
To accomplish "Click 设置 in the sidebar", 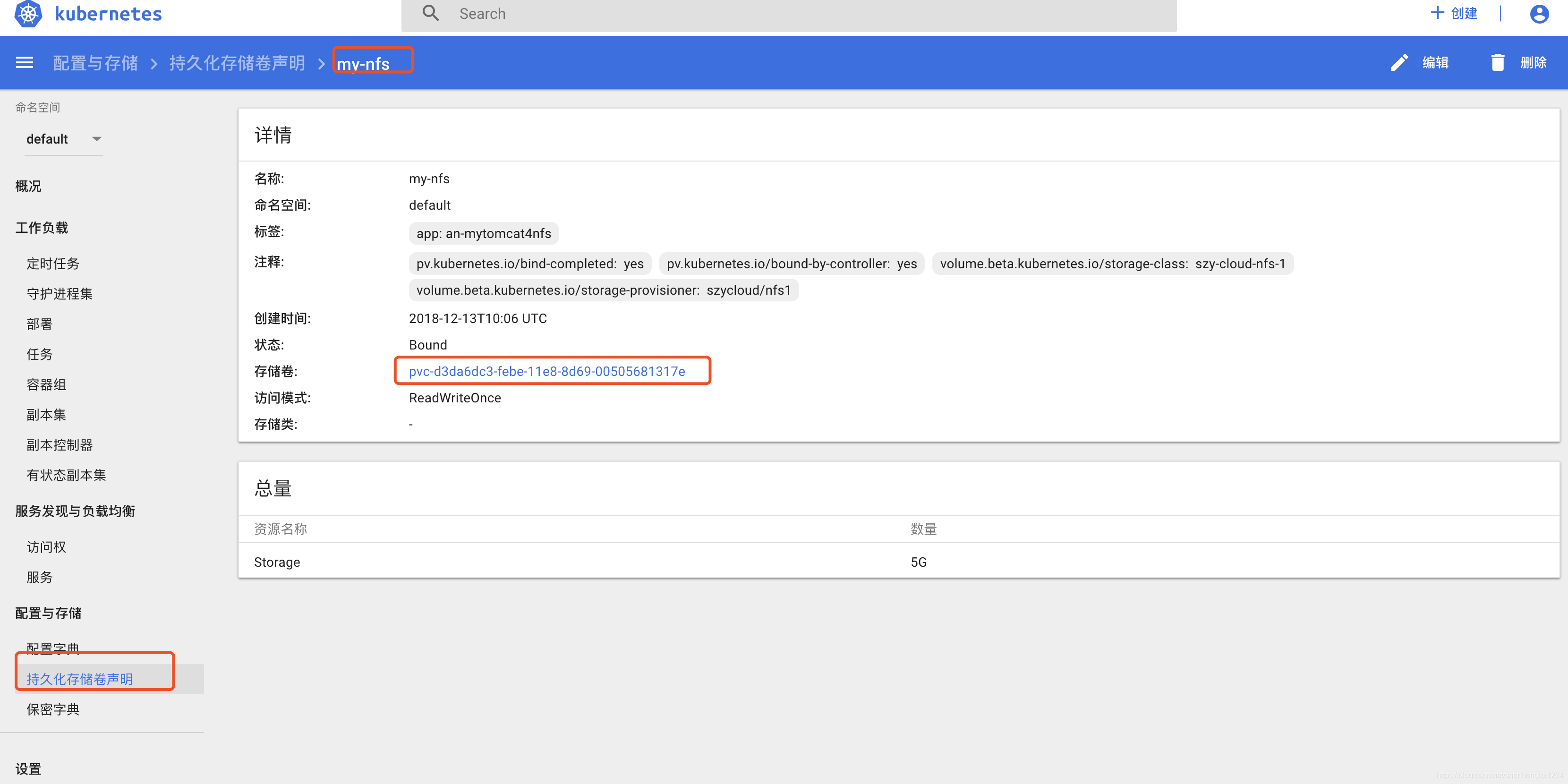I will coord(28,769).
